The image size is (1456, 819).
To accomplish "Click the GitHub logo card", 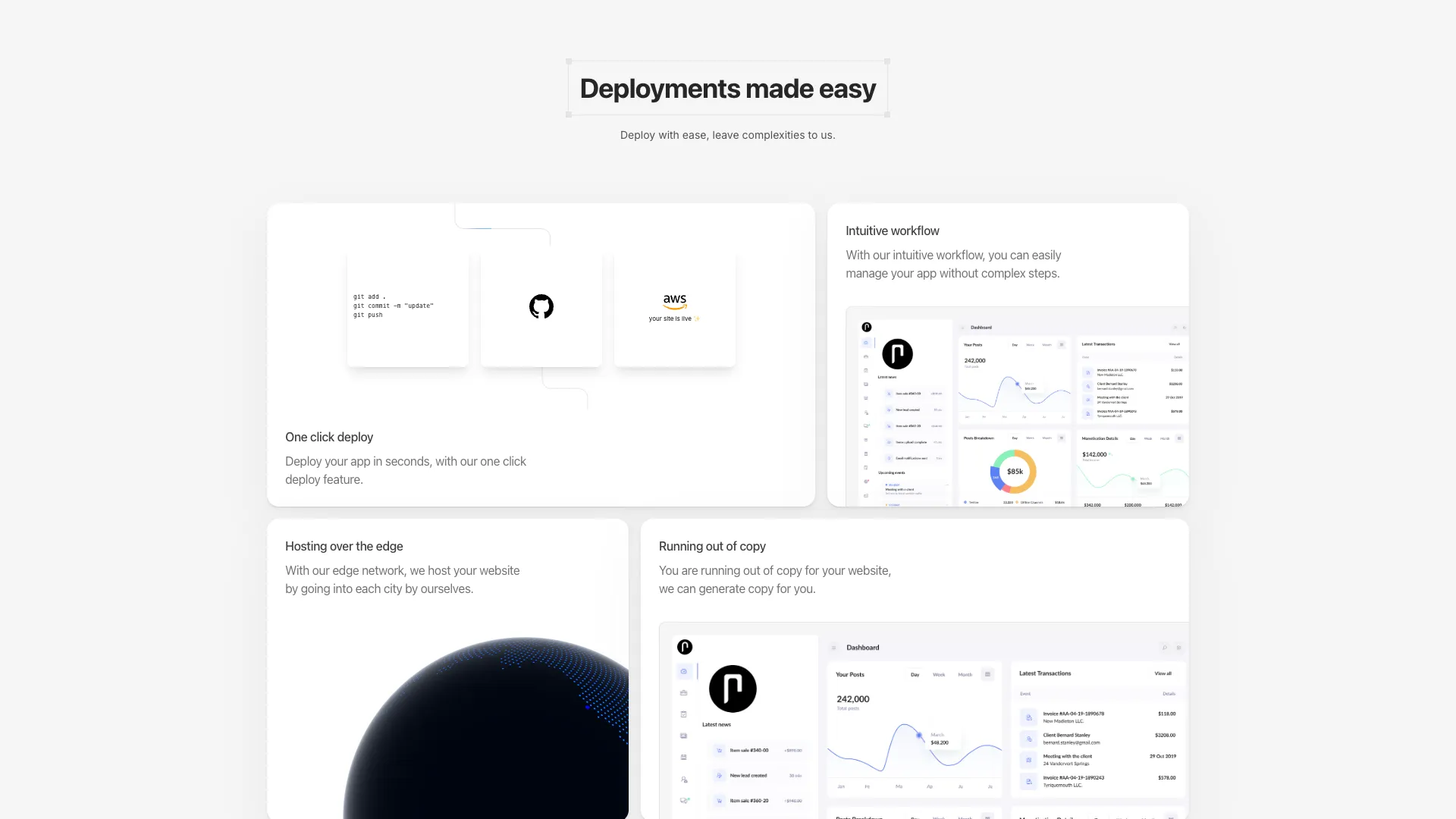I will click(541, 307).
